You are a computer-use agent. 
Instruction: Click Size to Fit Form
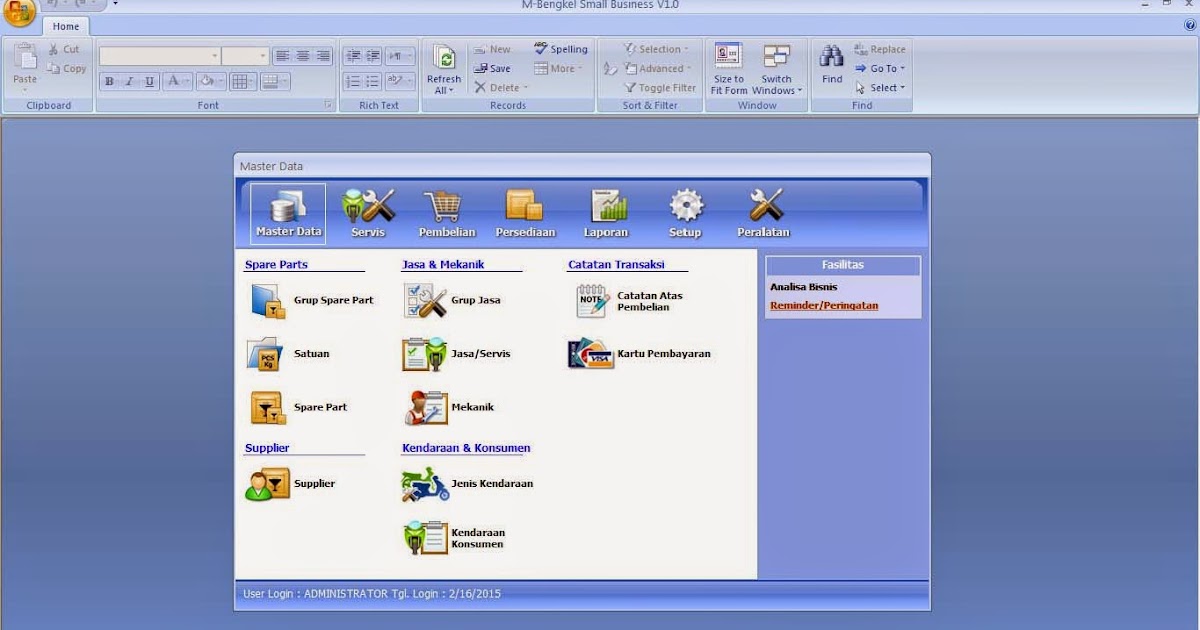[729, 69]
